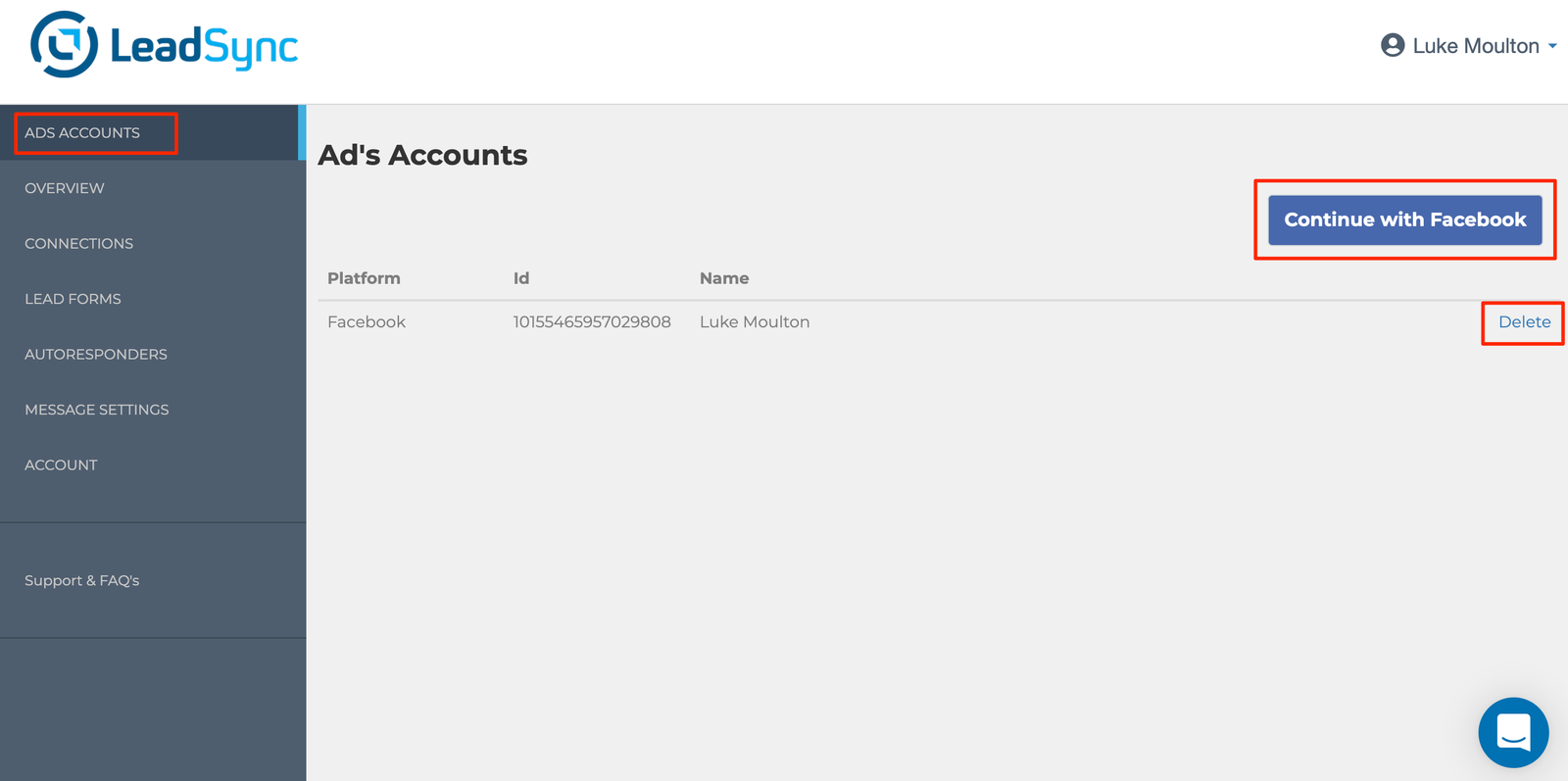Viewport: 1568px width, 781px height.
Task: Click the Name column header
Action: [724, 278]
